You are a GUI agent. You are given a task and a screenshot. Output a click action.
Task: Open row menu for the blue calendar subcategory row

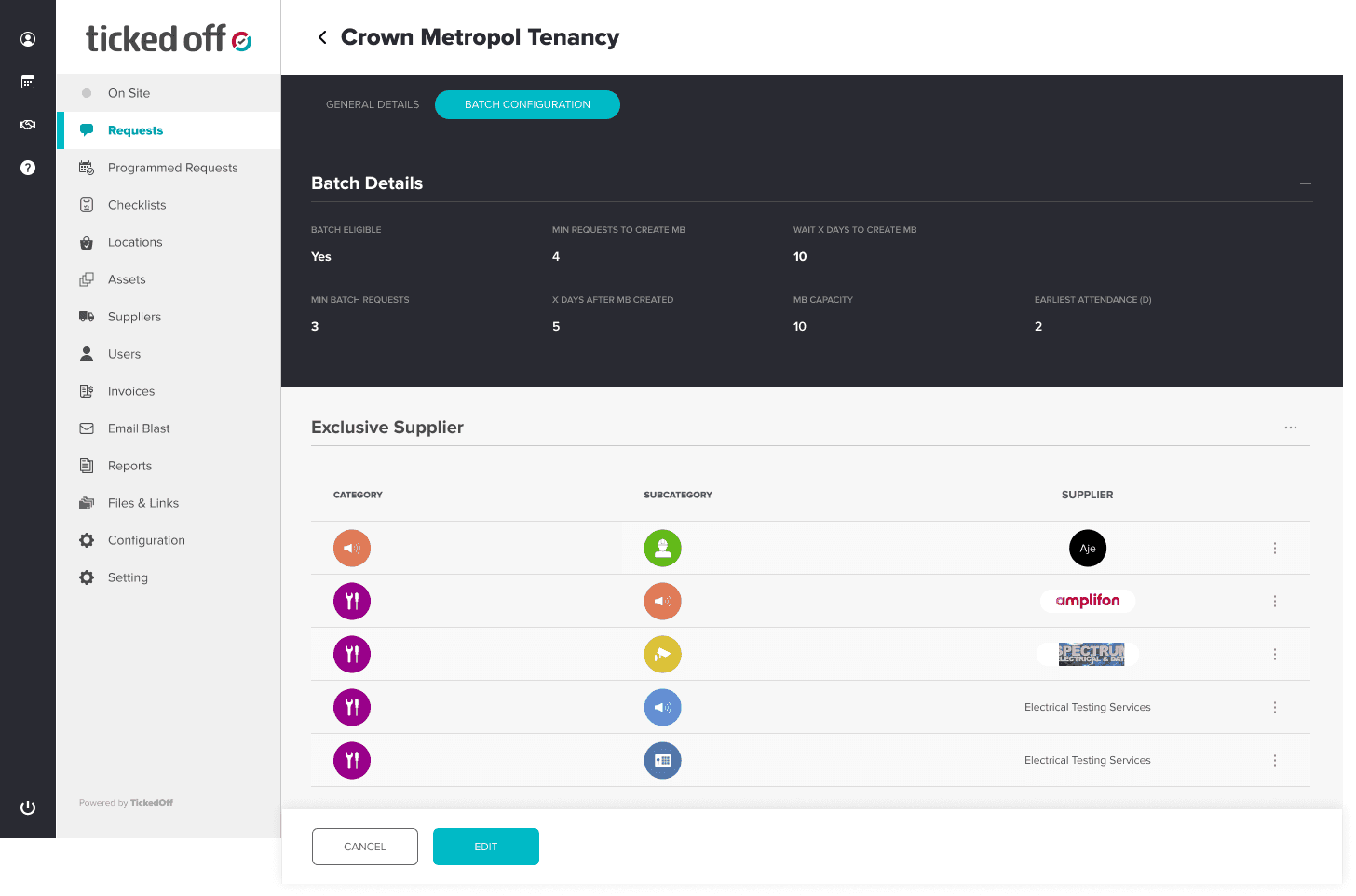click(x=1275, y=760)
